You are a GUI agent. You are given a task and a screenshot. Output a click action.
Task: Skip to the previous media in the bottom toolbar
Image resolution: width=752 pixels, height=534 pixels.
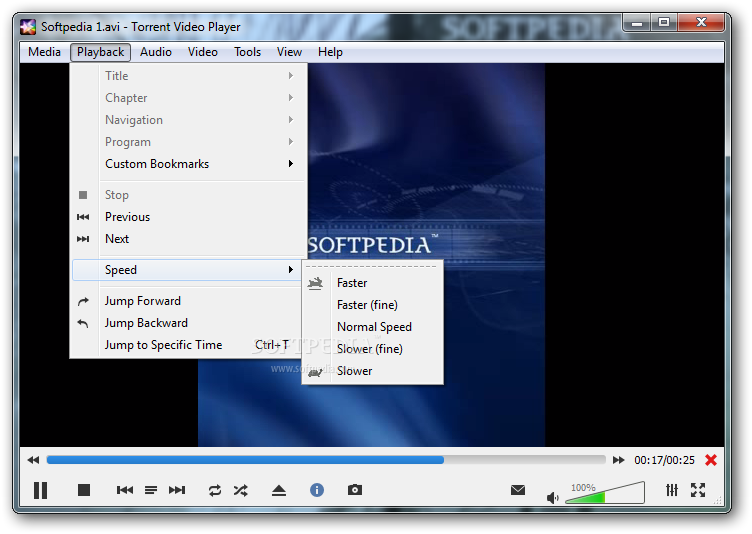click(125, 490)
